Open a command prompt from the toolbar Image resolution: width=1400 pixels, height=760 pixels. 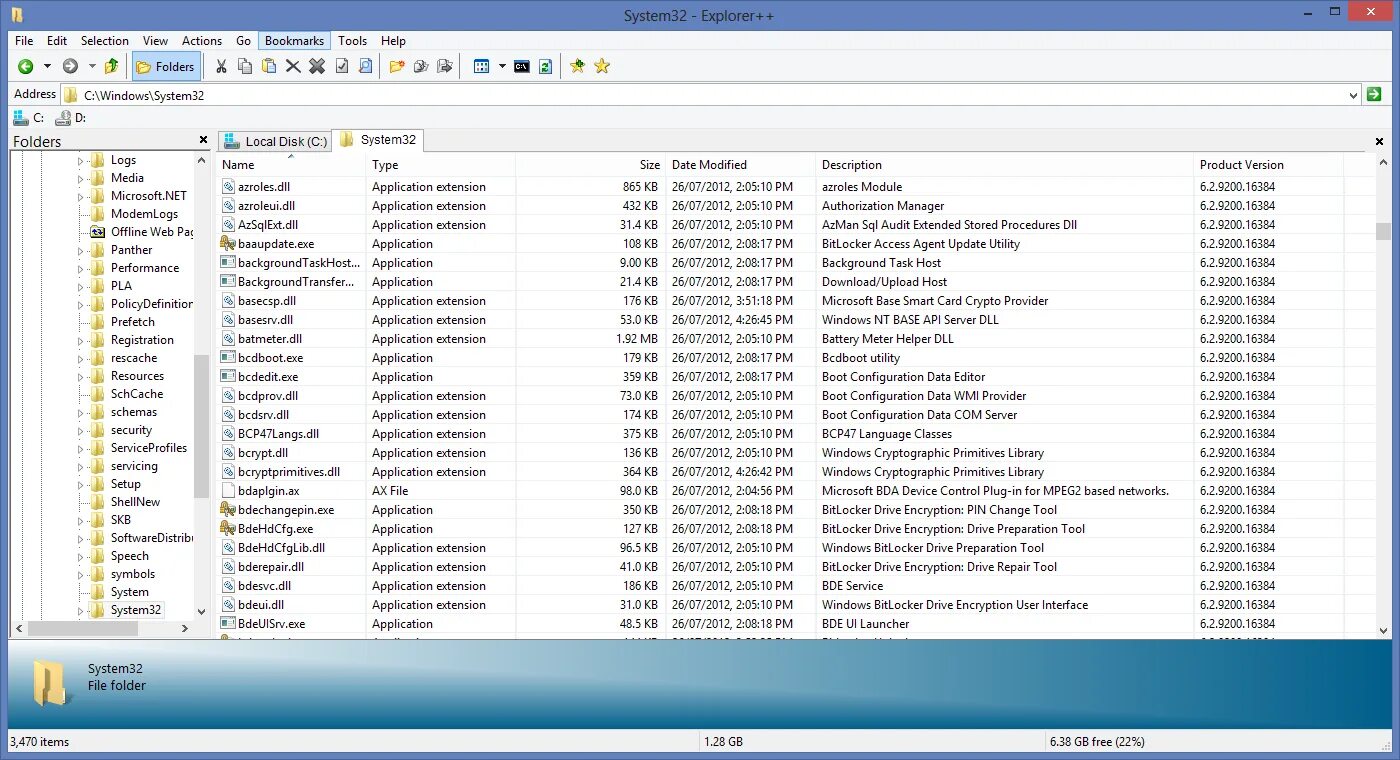pos(522,66)
